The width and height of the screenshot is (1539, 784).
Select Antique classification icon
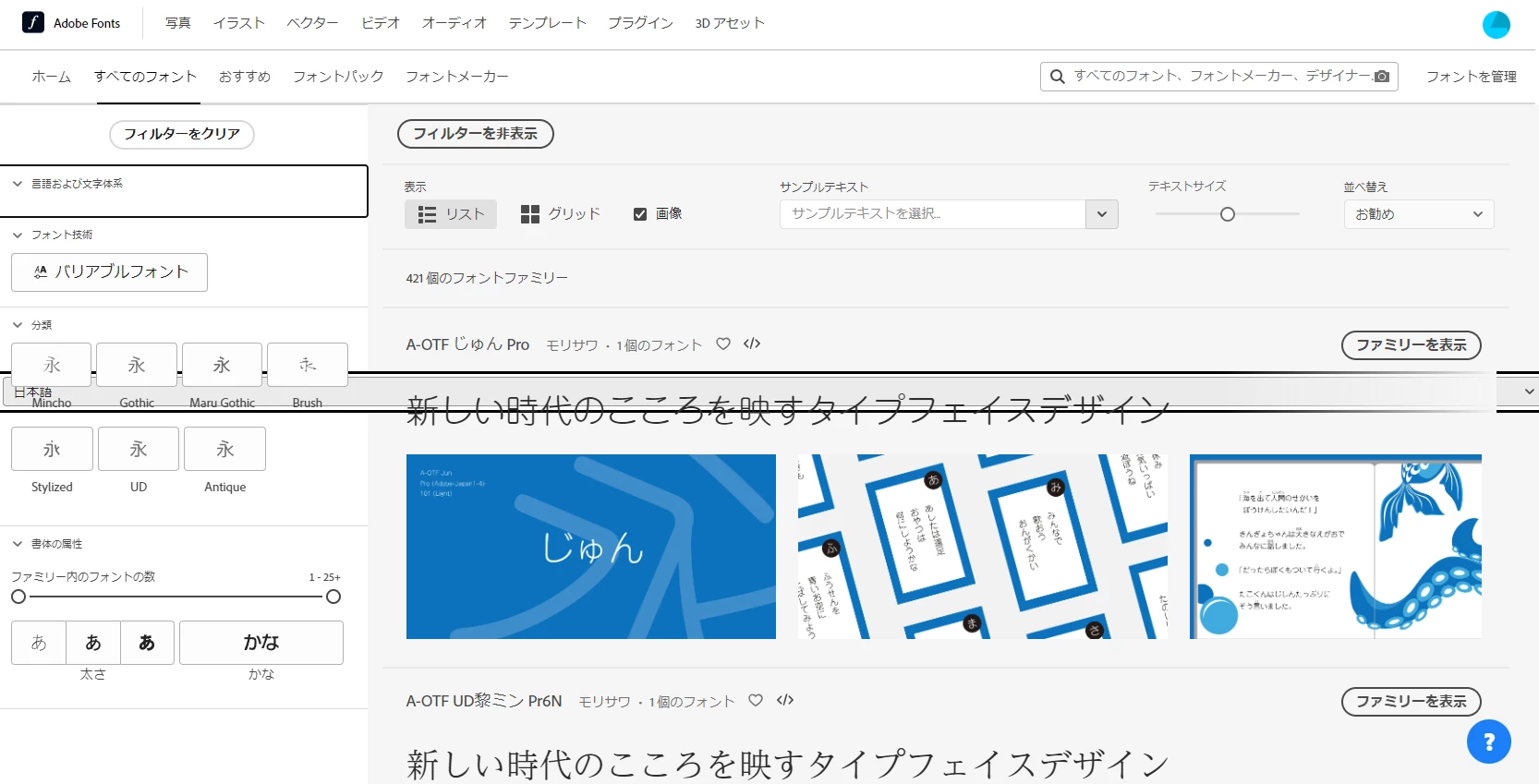pyautogui.click(x=225, y=449)
